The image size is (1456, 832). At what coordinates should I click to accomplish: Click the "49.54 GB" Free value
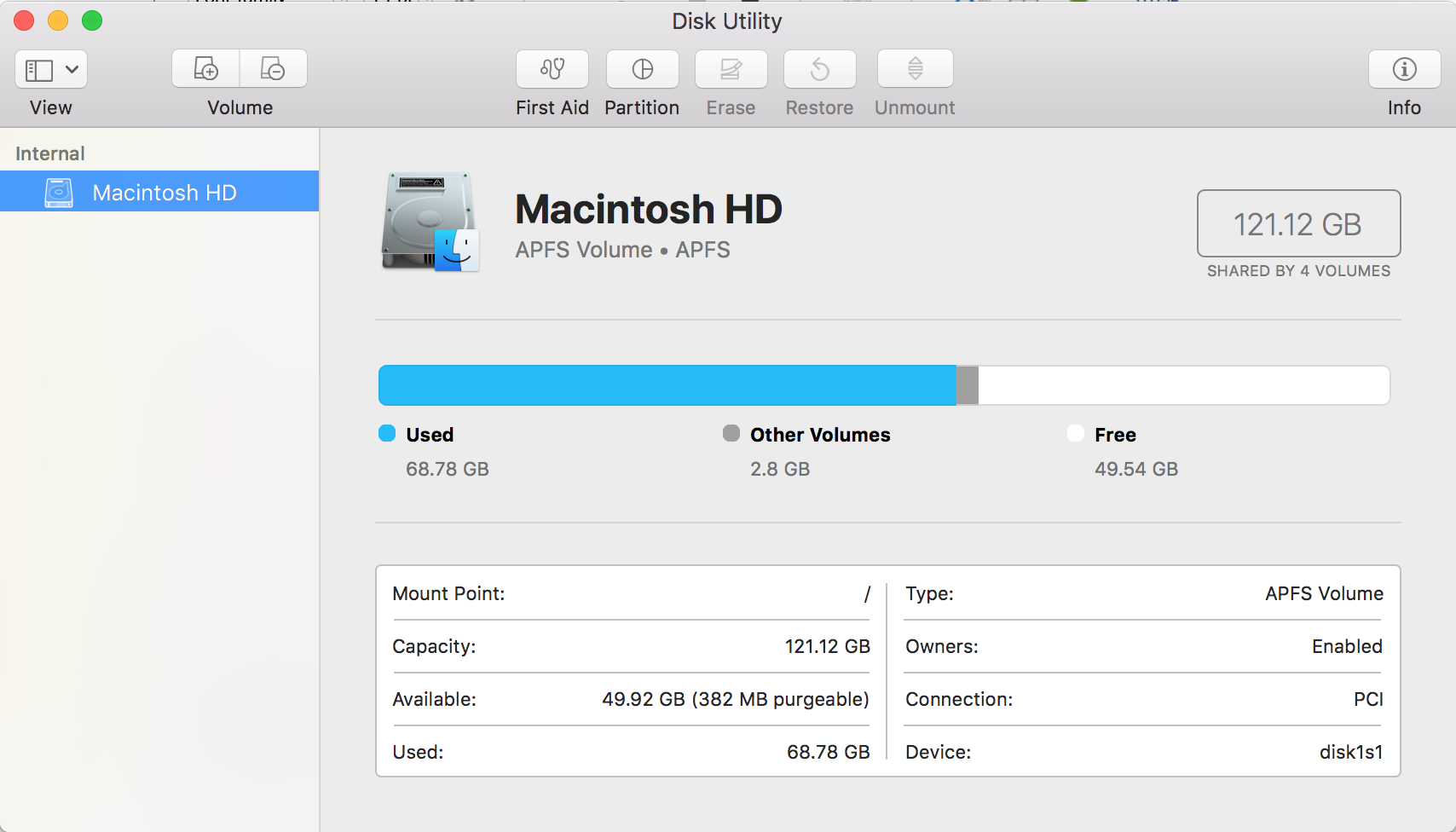tap(1136, 469)
